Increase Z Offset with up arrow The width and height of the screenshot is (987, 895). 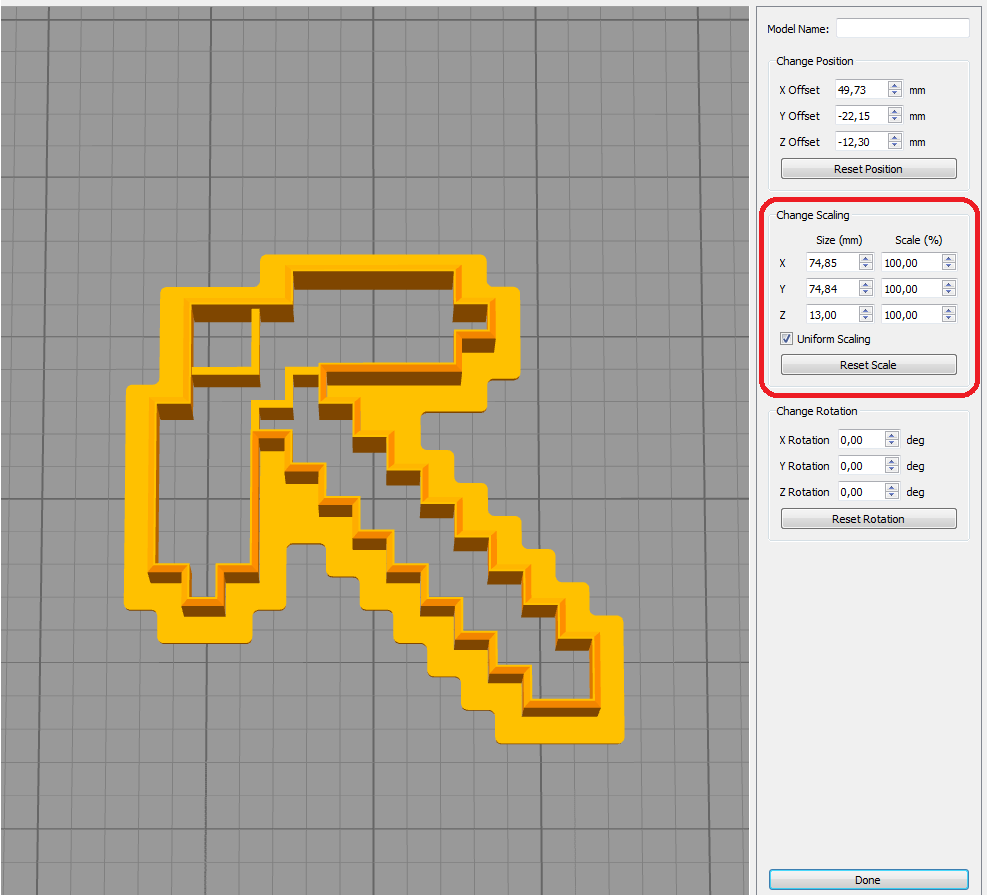(x=894, y=137)
